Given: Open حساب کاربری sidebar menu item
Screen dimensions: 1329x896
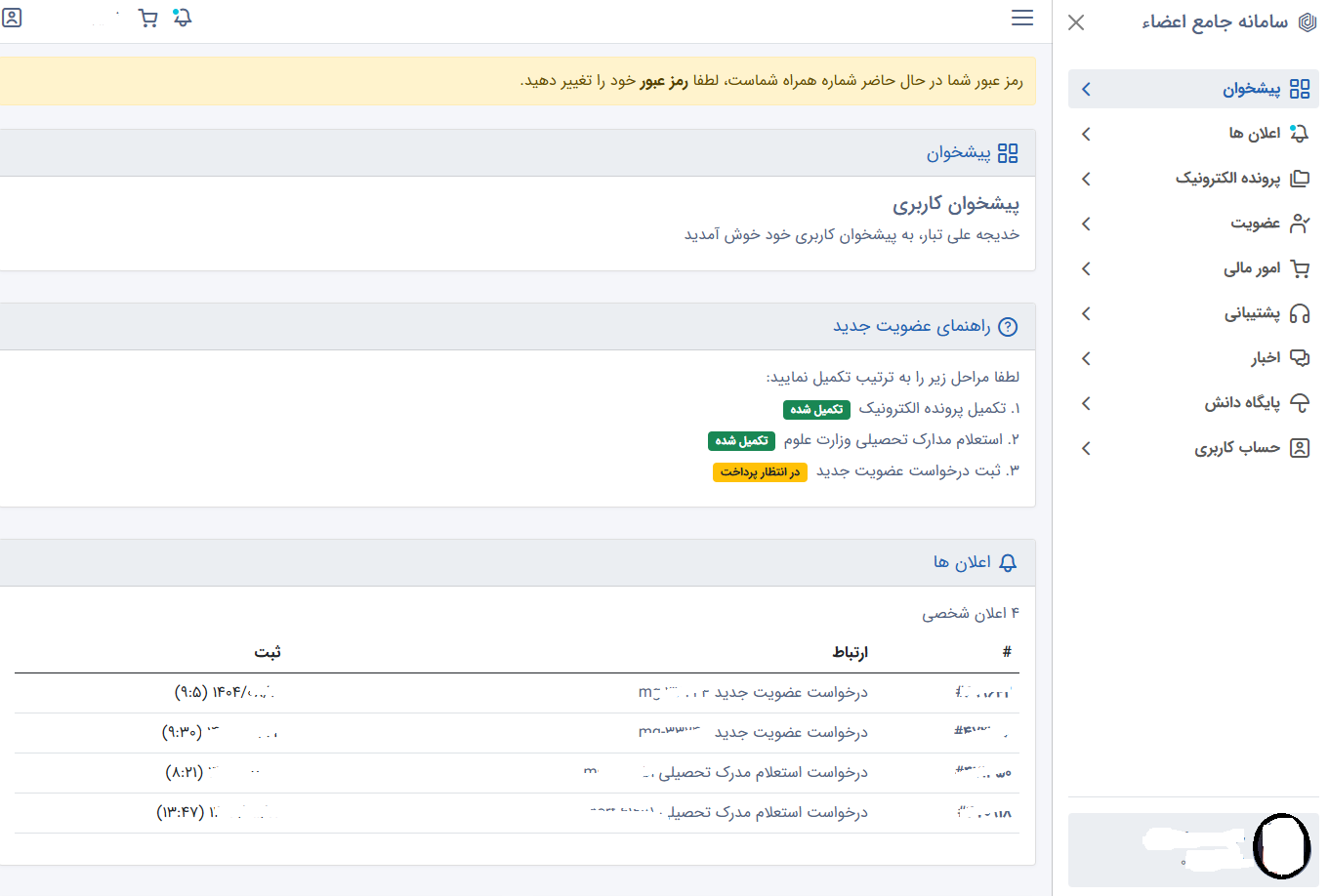Looking at the screenshot, I should pyautogui.click(x=1237, y=448).
